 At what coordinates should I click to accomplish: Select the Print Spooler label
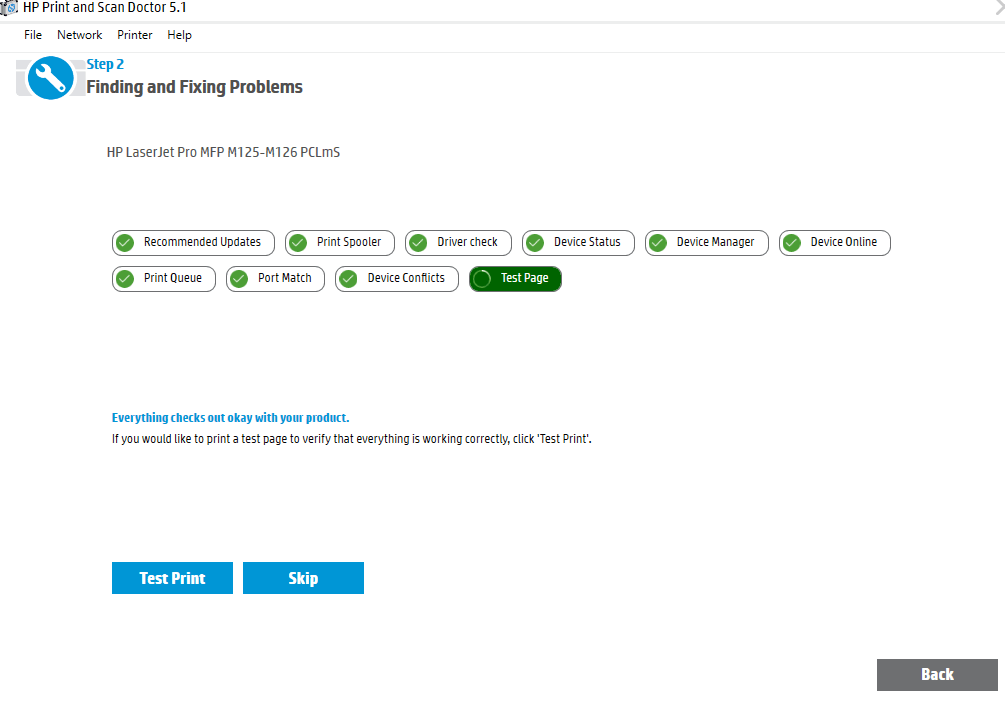click(349, 242)
